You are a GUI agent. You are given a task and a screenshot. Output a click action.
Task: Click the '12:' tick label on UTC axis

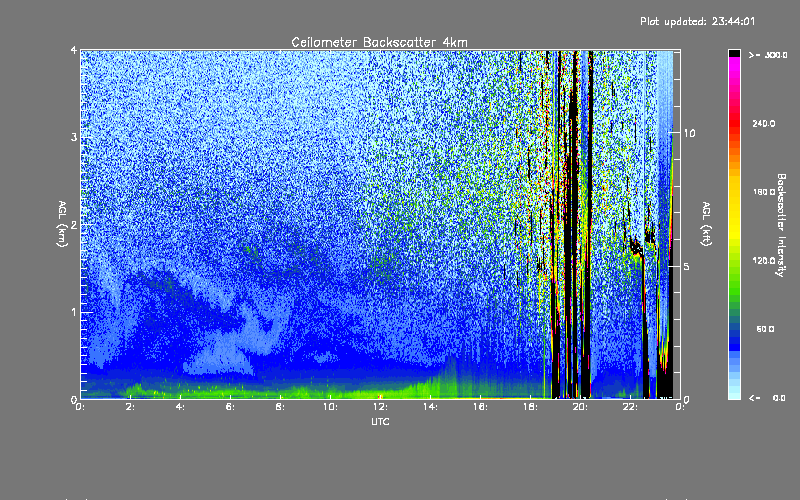[380, 407]
